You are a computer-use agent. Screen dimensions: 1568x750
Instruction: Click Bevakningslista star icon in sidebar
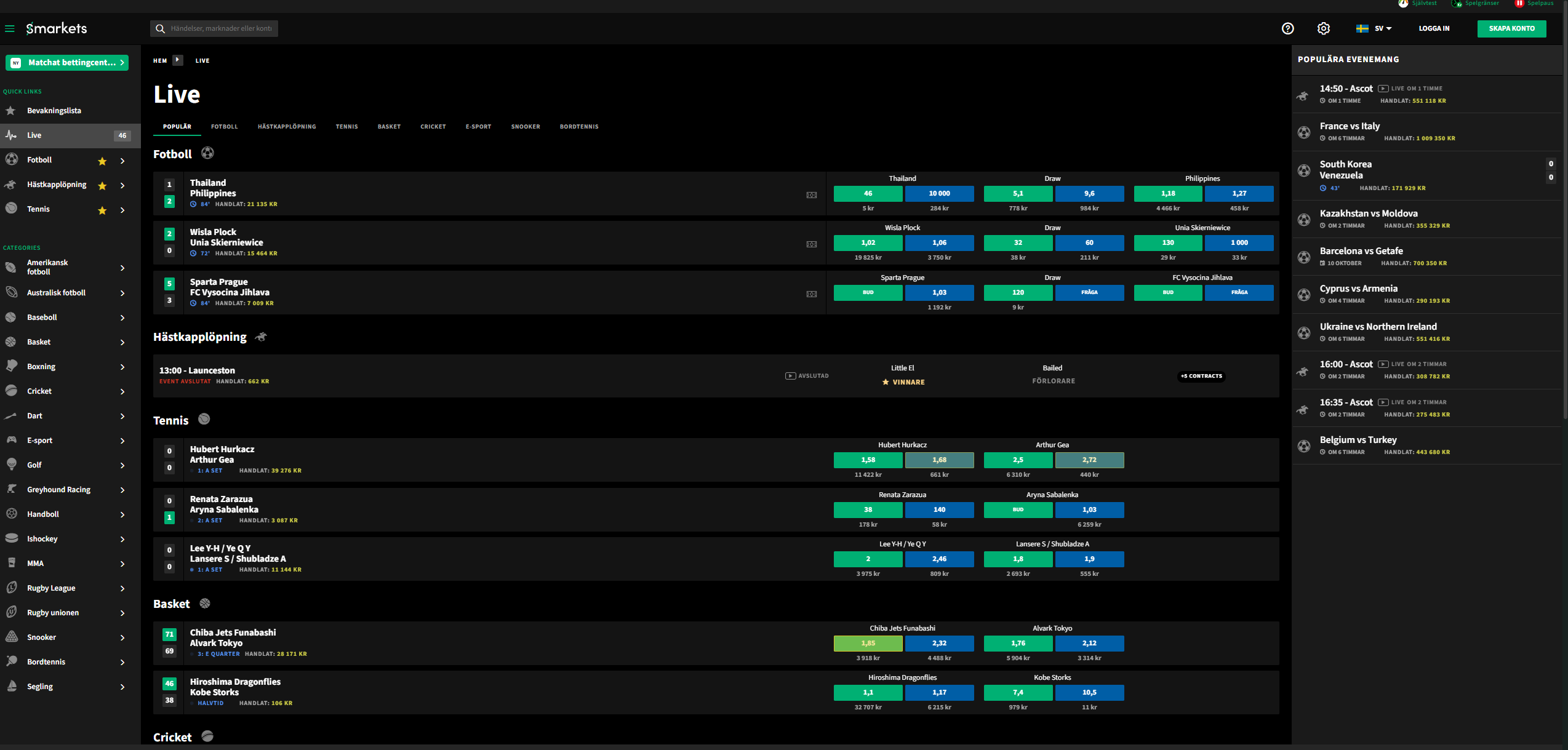pos(11,111)
